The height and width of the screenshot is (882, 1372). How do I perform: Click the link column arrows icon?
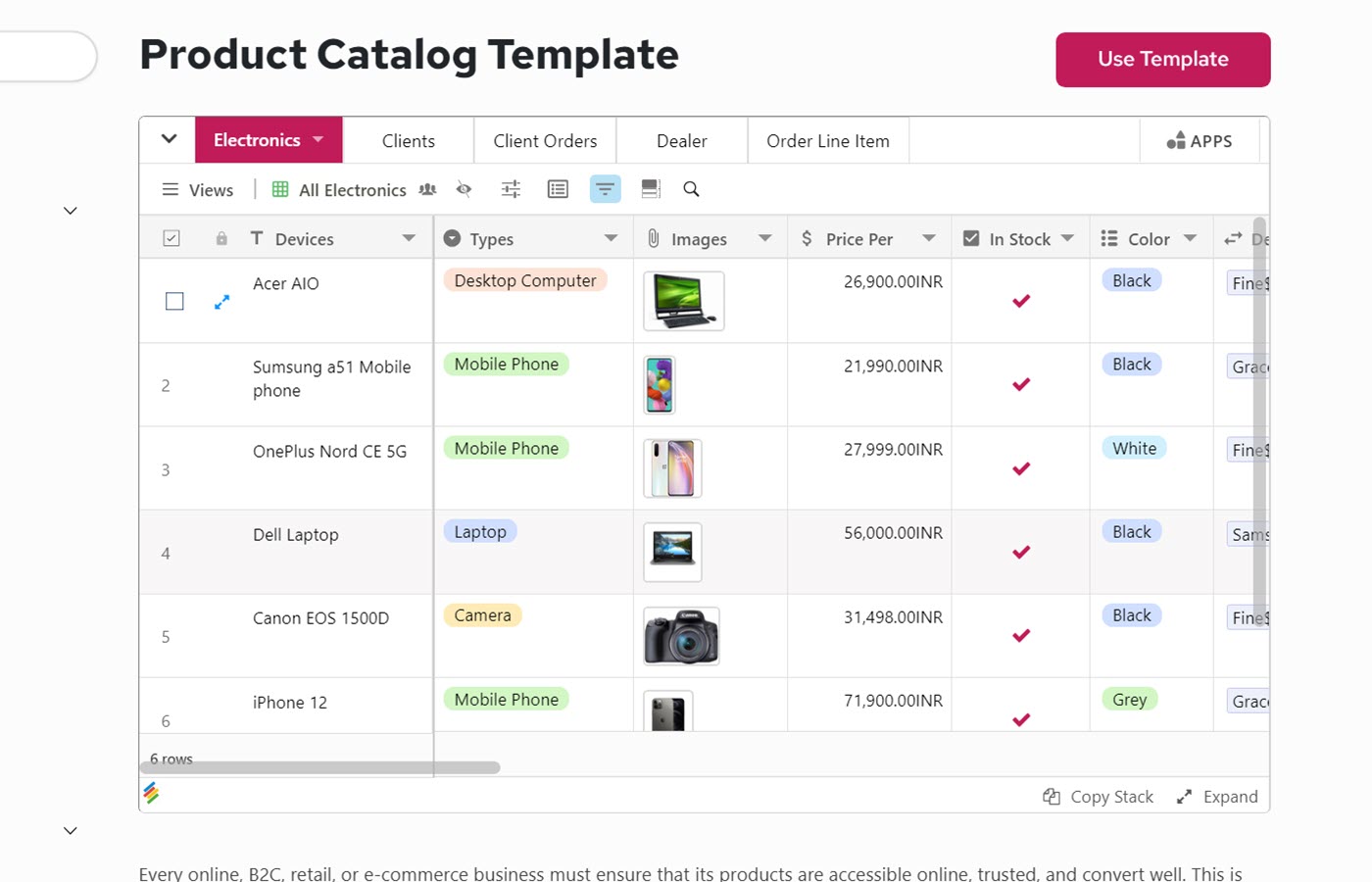[x=1233, y=238]
